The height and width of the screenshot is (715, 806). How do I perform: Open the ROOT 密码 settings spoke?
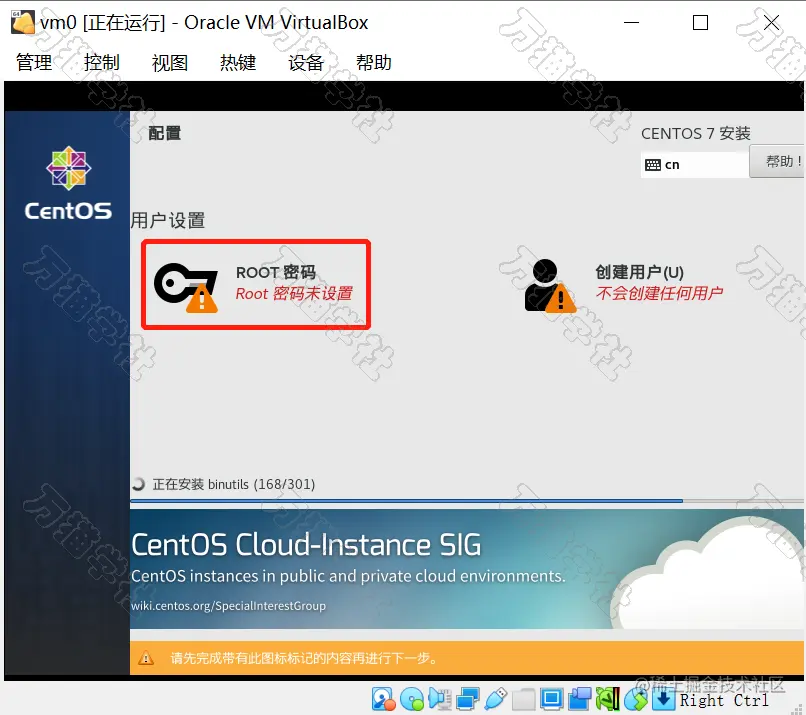click(256, 284)
